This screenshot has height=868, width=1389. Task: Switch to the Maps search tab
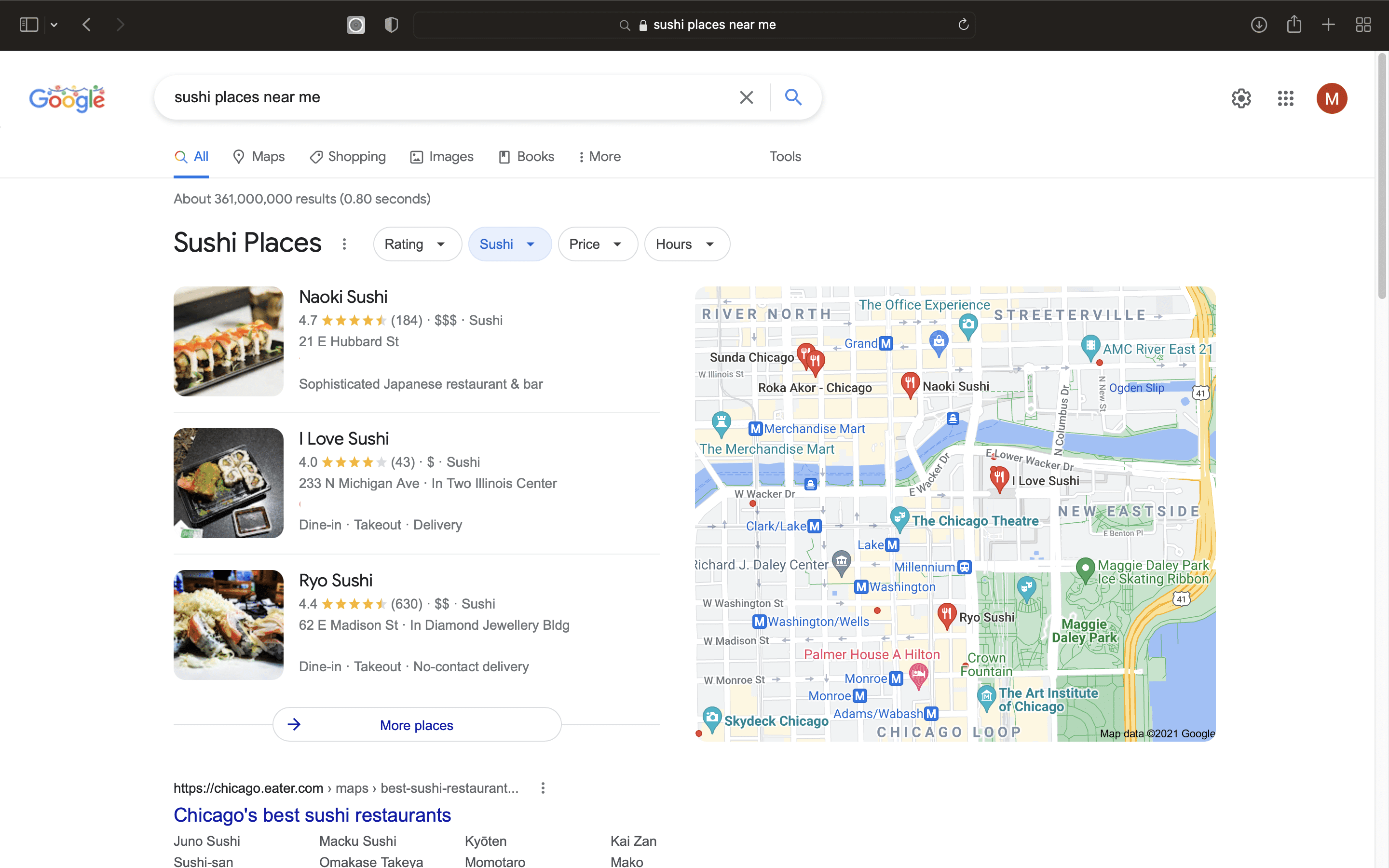click(259, 157)
